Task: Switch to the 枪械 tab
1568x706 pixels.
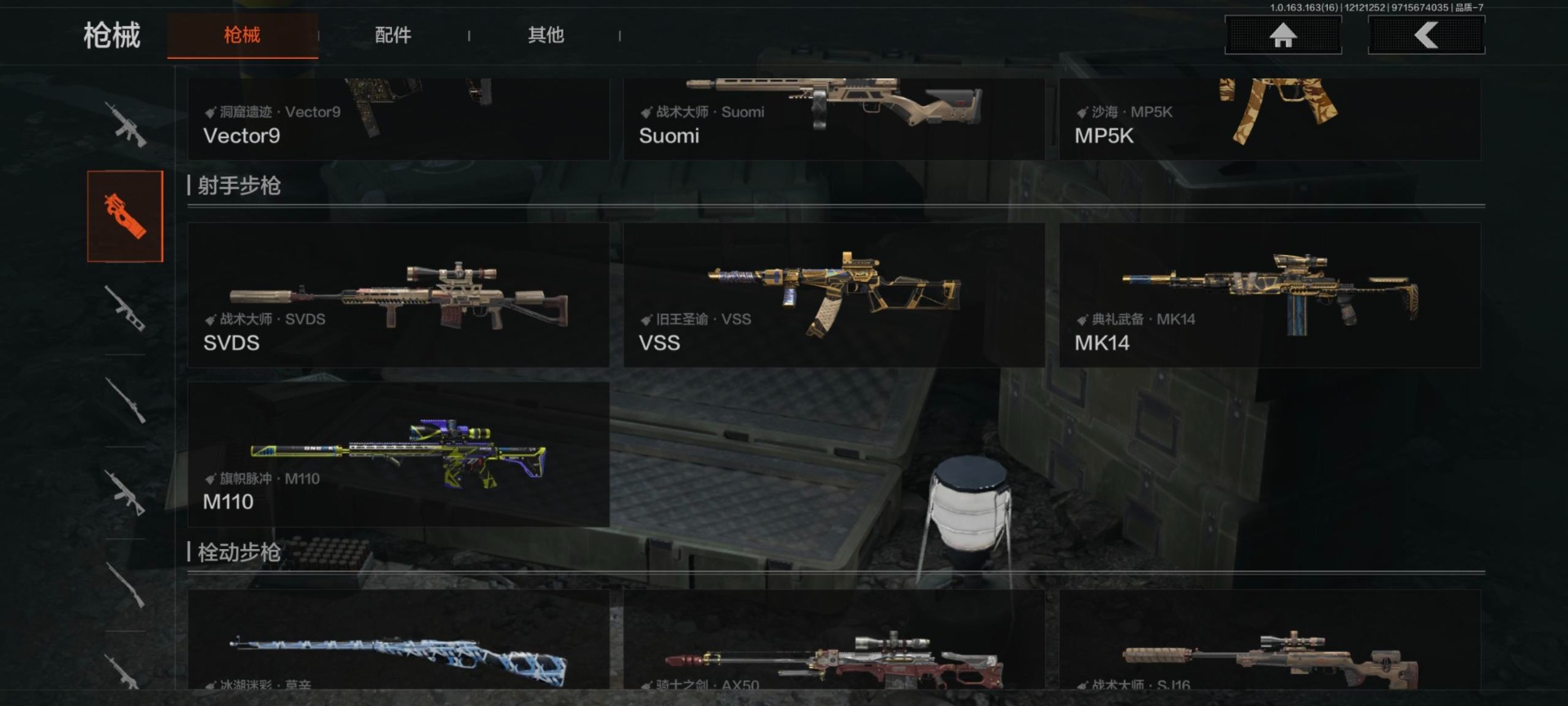Action: click(243, 35)
